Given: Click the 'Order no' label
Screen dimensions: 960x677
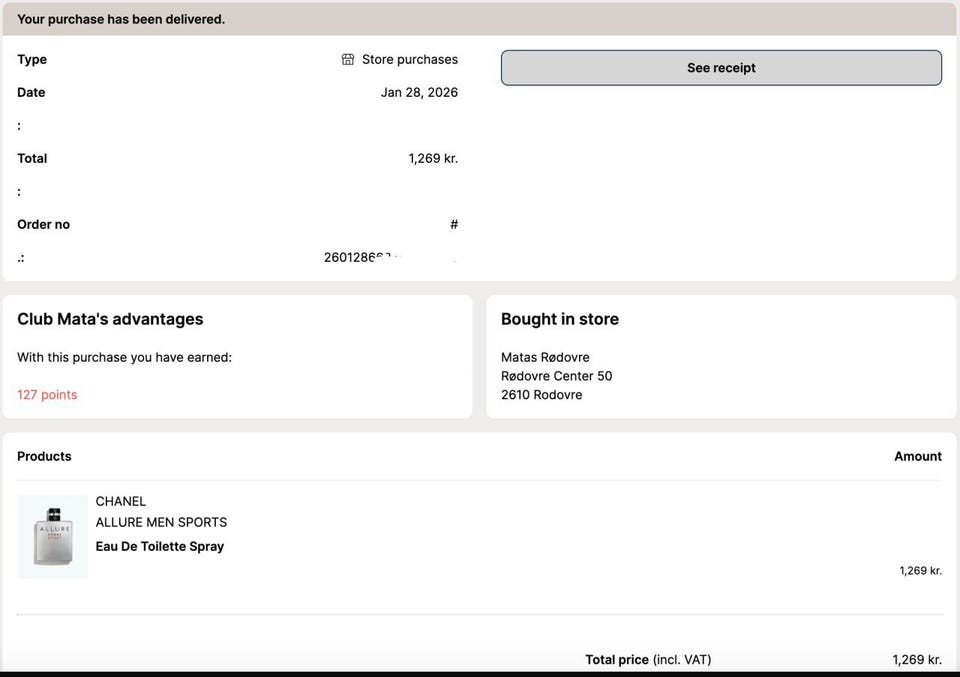Looking at the screenshot, I should 43,225.
